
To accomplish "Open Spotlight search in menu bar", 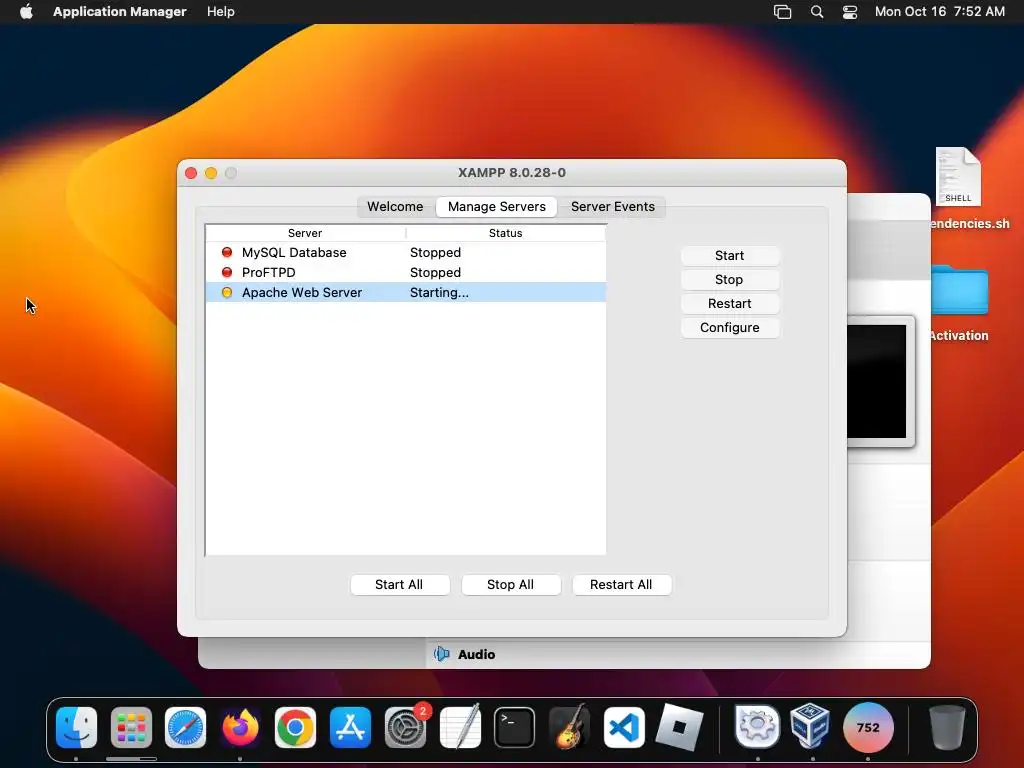I will click(817, 12).
